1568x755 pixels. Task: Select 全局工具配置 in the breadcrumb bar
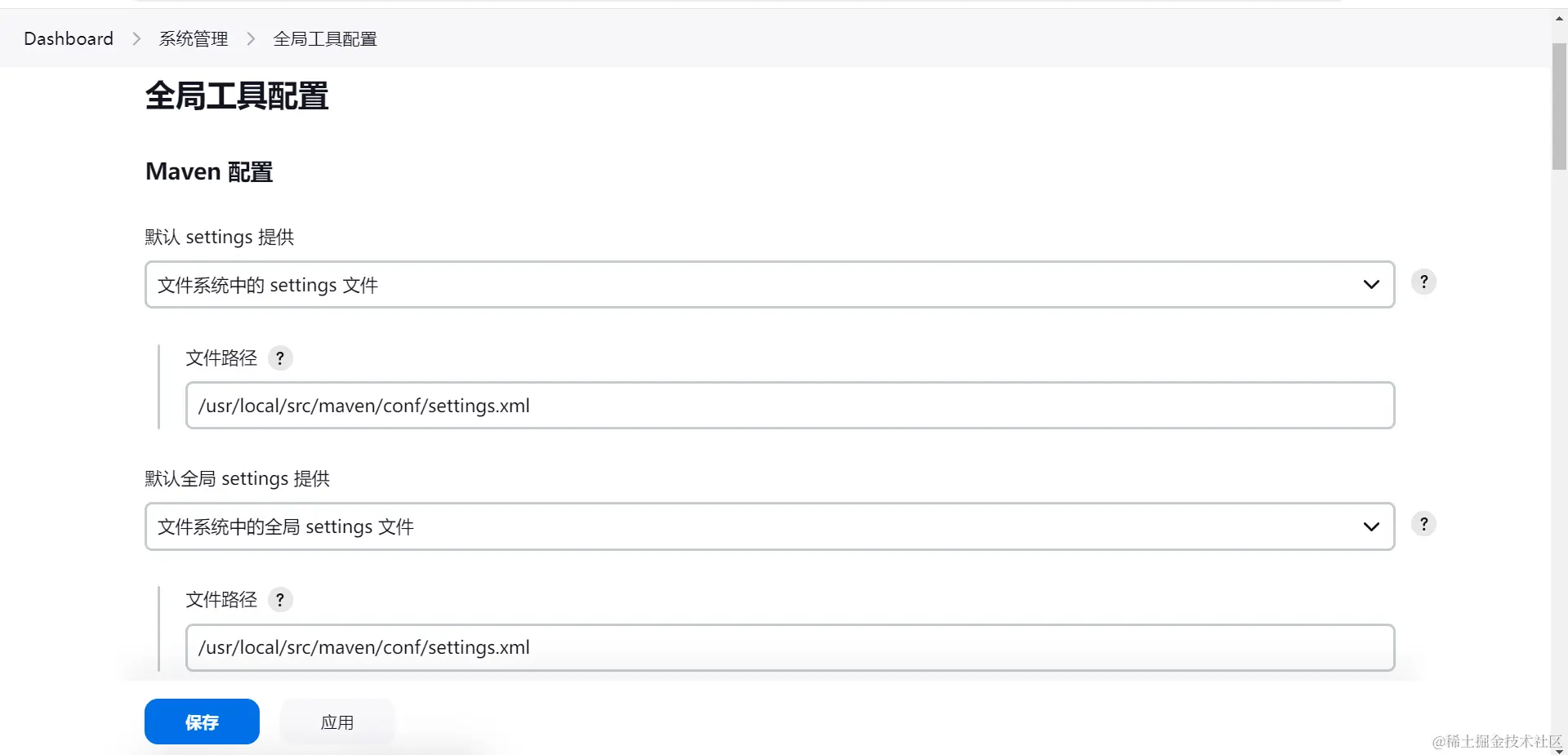tap(325, 39)
